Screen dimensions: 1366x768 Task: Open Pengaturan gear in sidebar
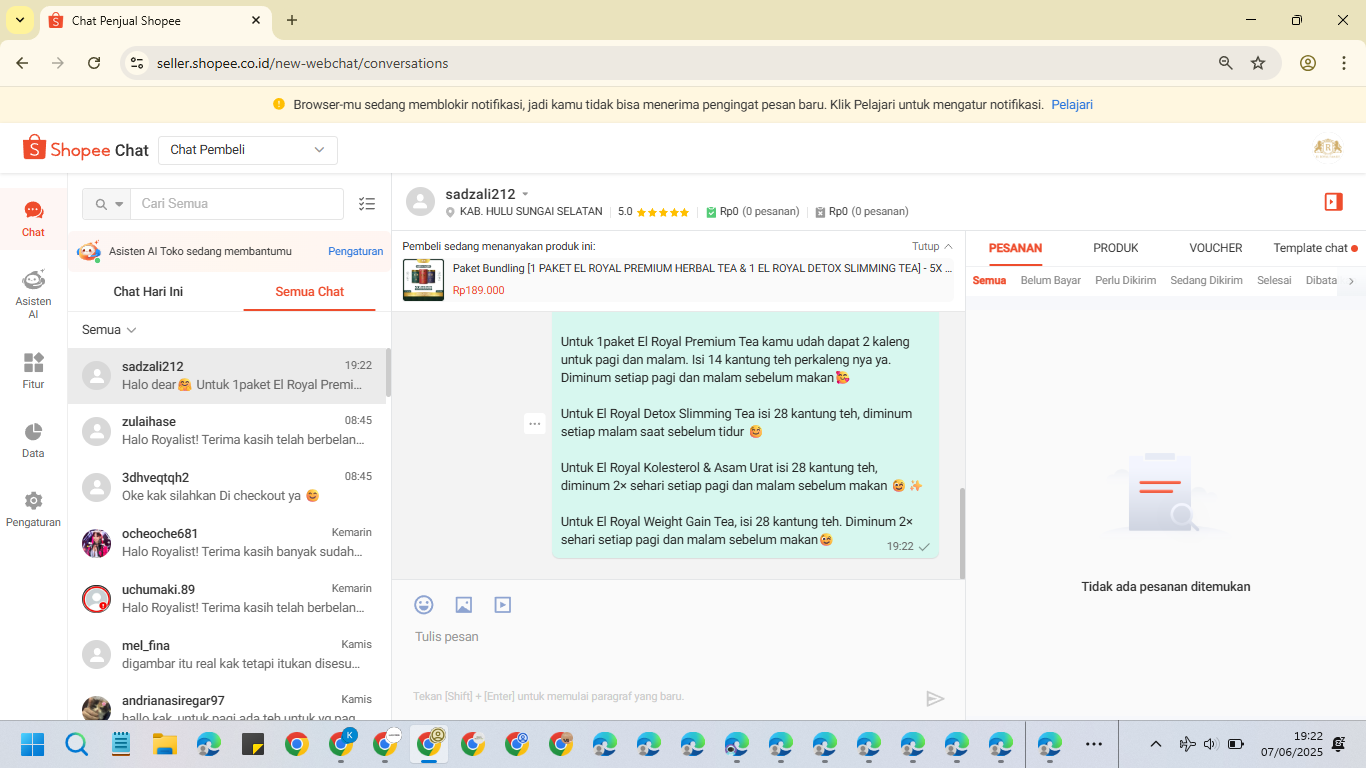(33, 509)
